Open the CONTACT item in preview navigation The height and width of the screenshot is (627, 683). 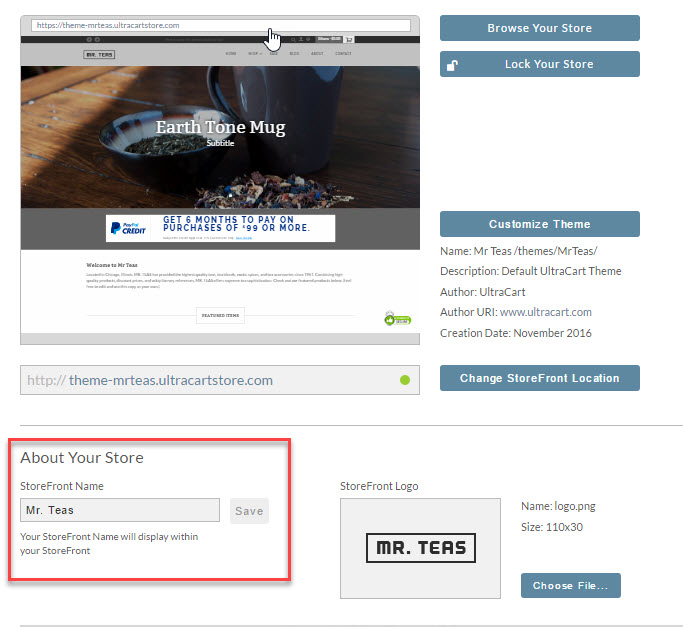[x=343, y=54]
